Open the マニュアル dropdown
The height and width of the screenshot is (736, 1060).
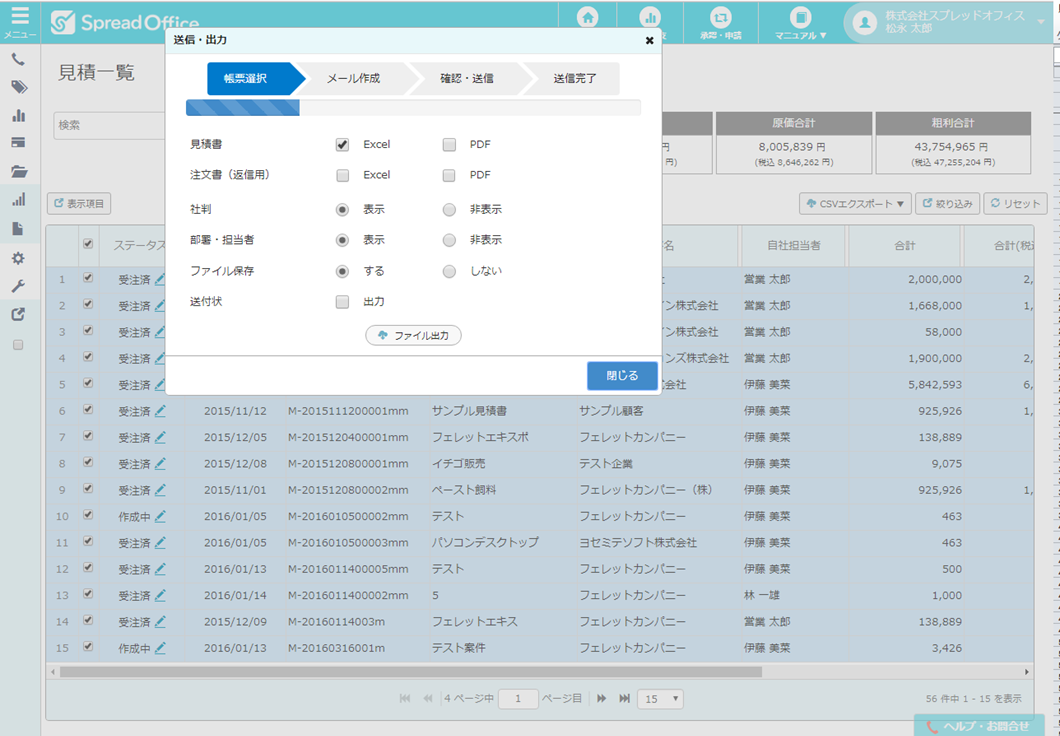(x=800, y=22)
